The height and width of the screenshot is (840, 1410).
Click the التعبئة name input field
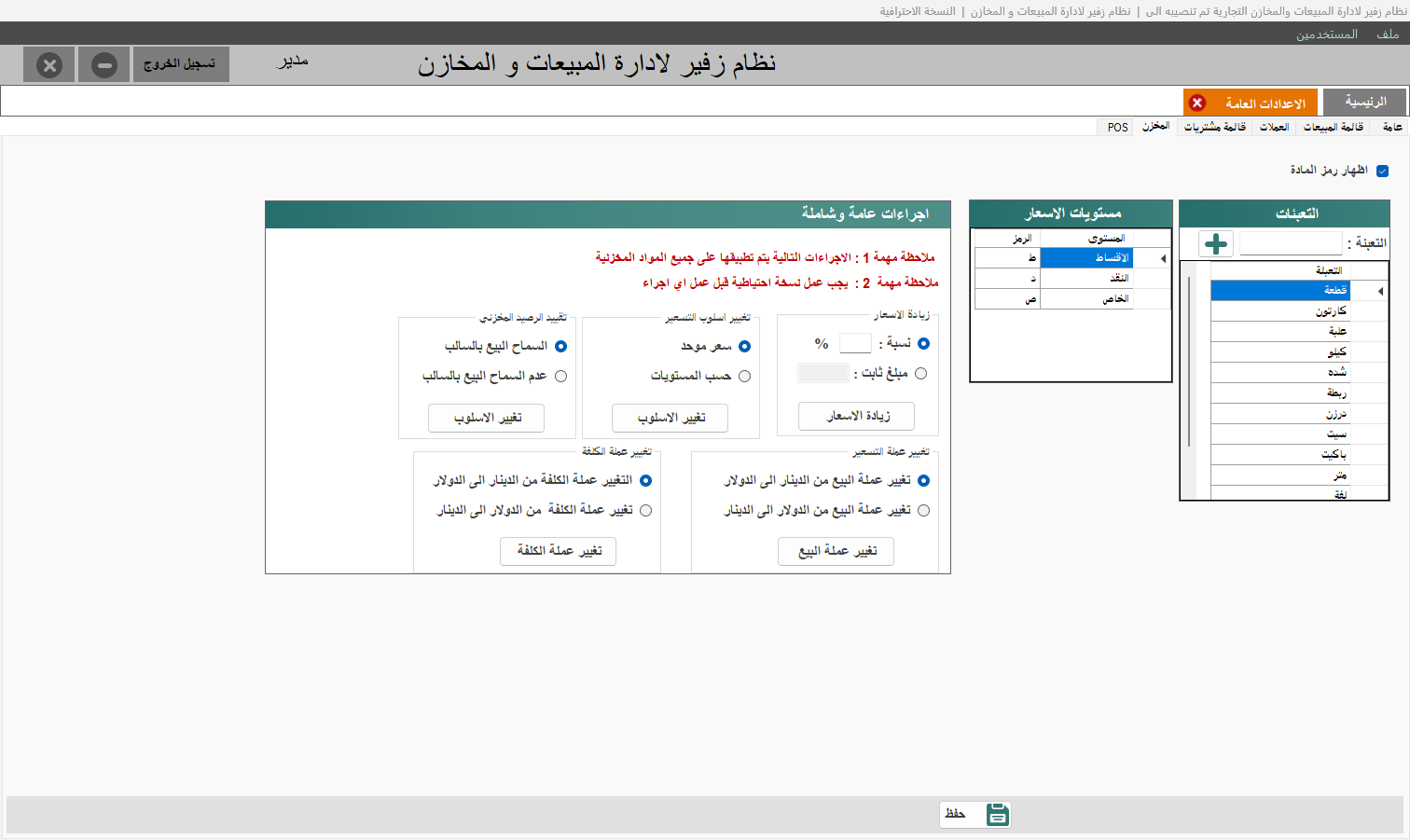1291,243
